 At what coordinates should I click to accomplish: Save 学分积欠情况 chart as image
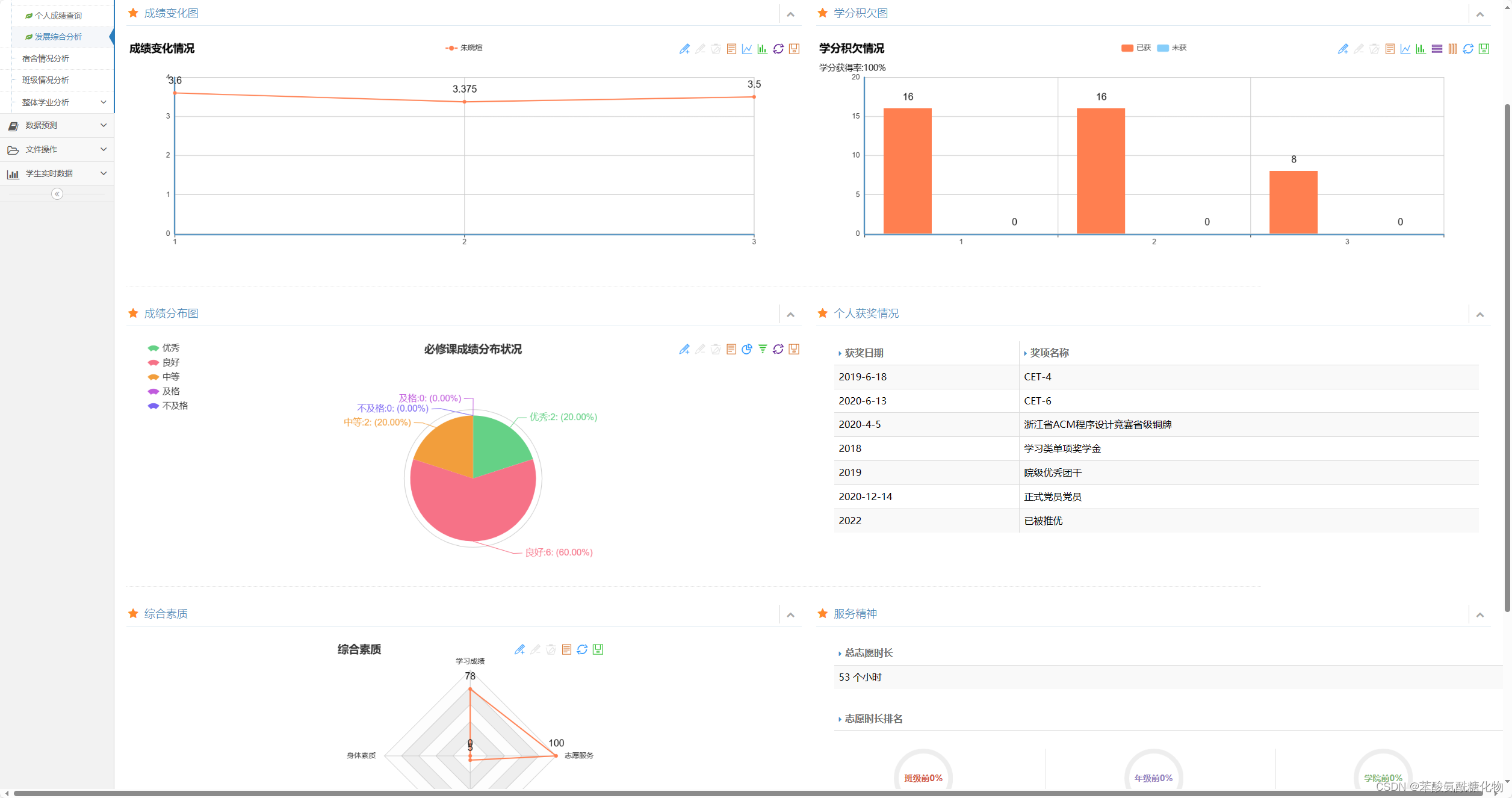[x=1484, y=49]
